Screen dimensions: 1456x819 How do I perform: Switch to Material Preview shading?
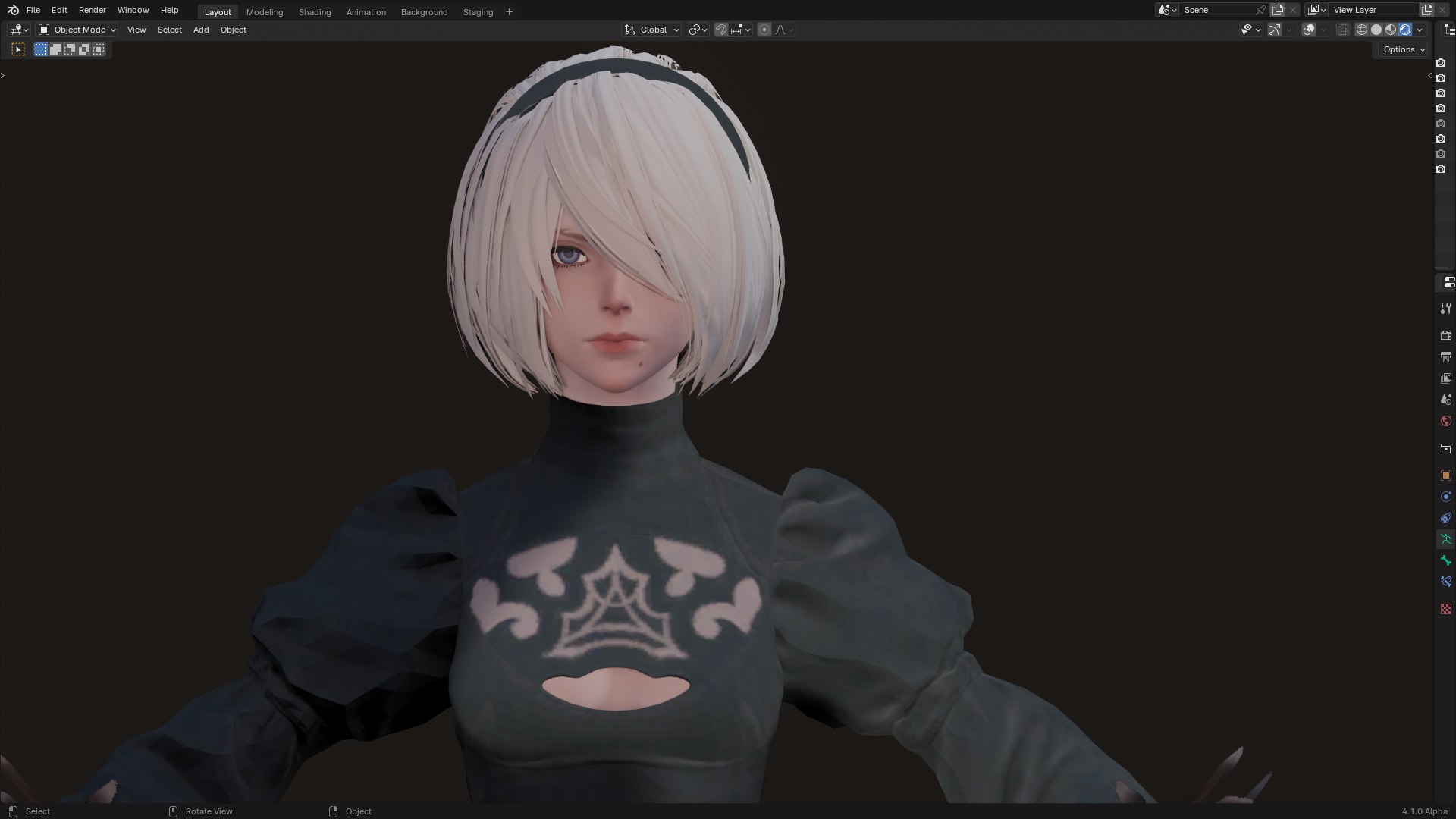1391,30
